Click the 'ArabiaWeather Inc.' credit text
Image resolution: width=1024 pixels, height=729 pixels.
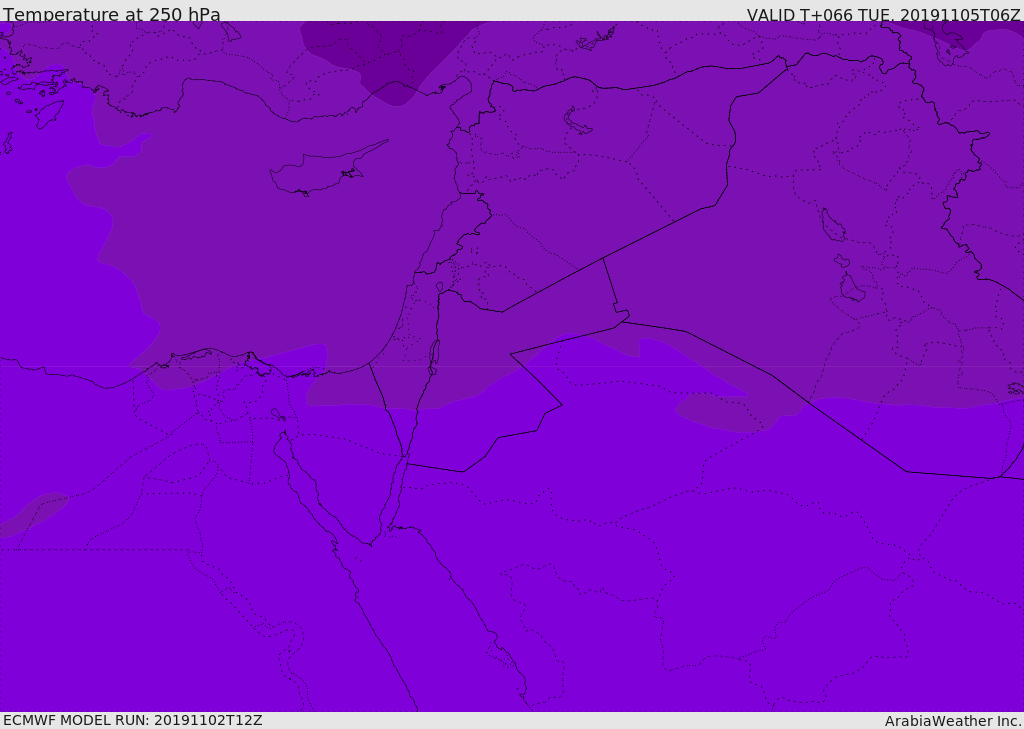954,721
